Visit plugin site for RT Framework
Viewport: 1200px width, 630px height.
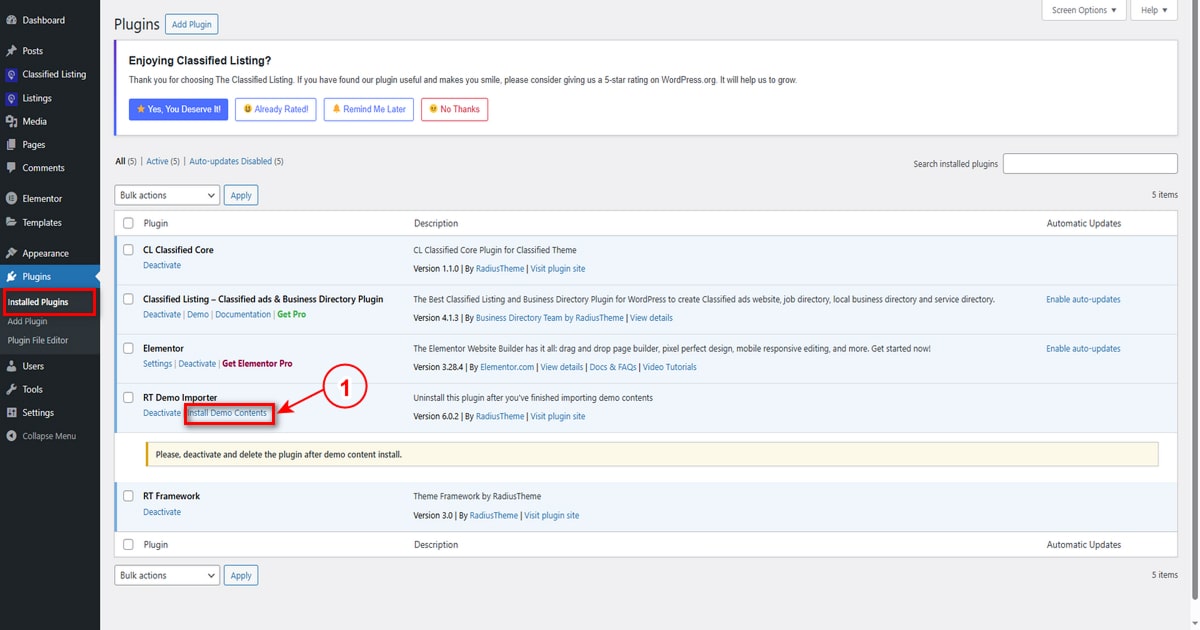coord(552,516)
